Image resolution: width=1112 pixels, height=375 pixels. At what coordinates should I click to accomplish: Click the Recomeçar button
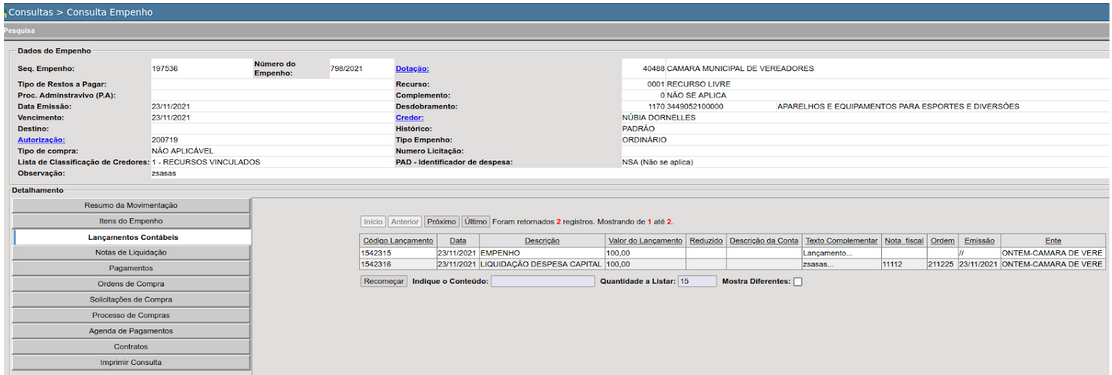[x=384, y=281]
